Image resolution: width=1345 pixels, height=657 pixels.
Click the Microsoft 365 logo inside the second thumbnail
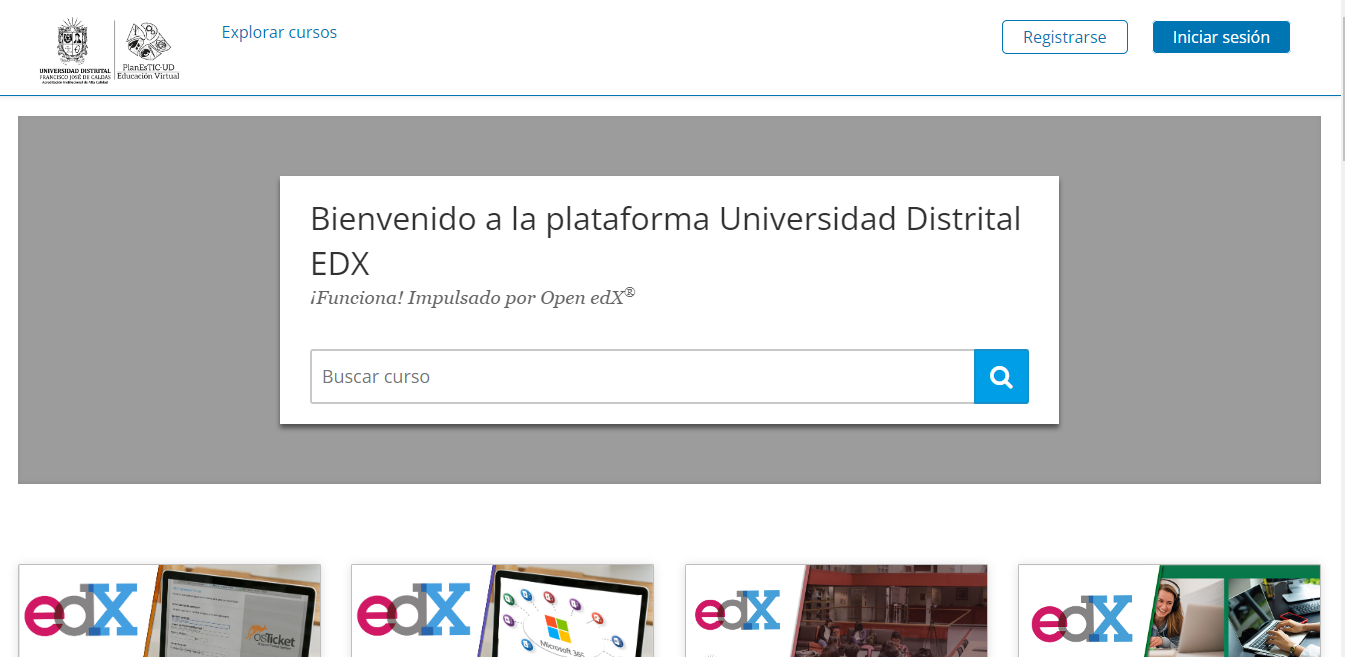(x=556, y=630)
